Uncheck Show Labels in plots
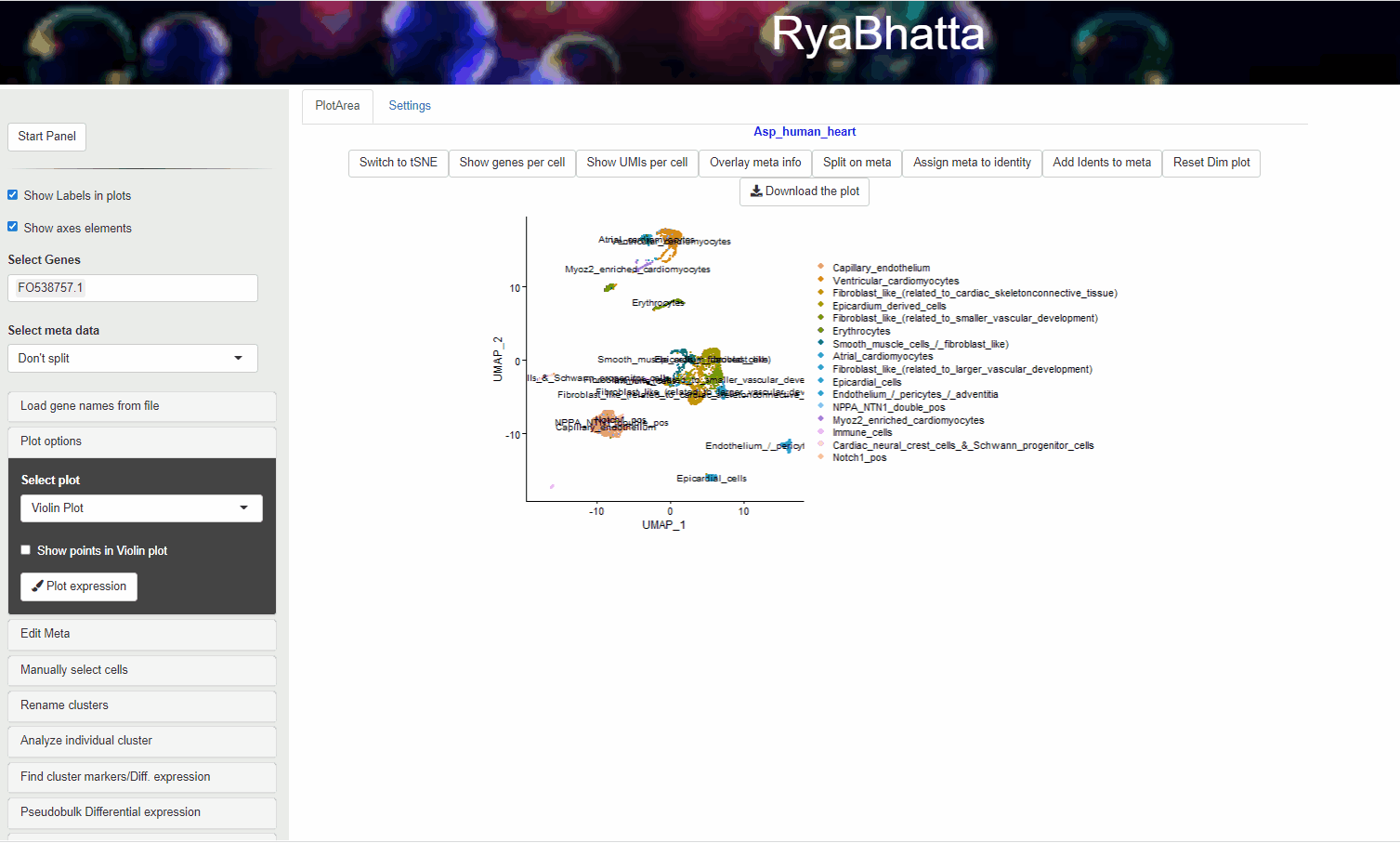 [x=13, y=195]
